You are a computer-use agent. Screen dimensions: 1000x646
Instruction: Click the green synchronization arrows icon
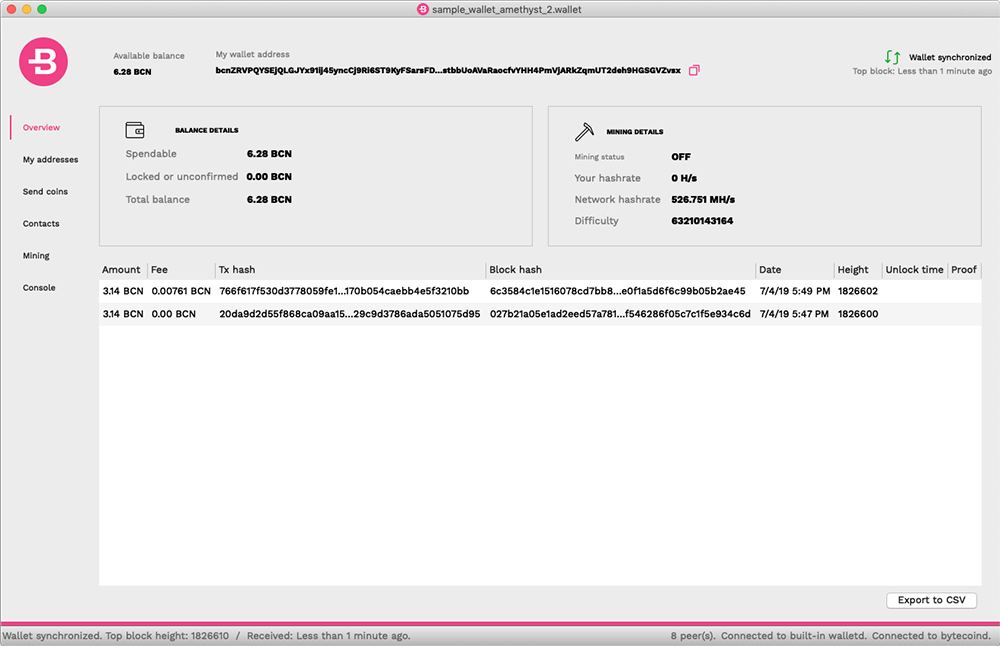(x=892, y=57)
